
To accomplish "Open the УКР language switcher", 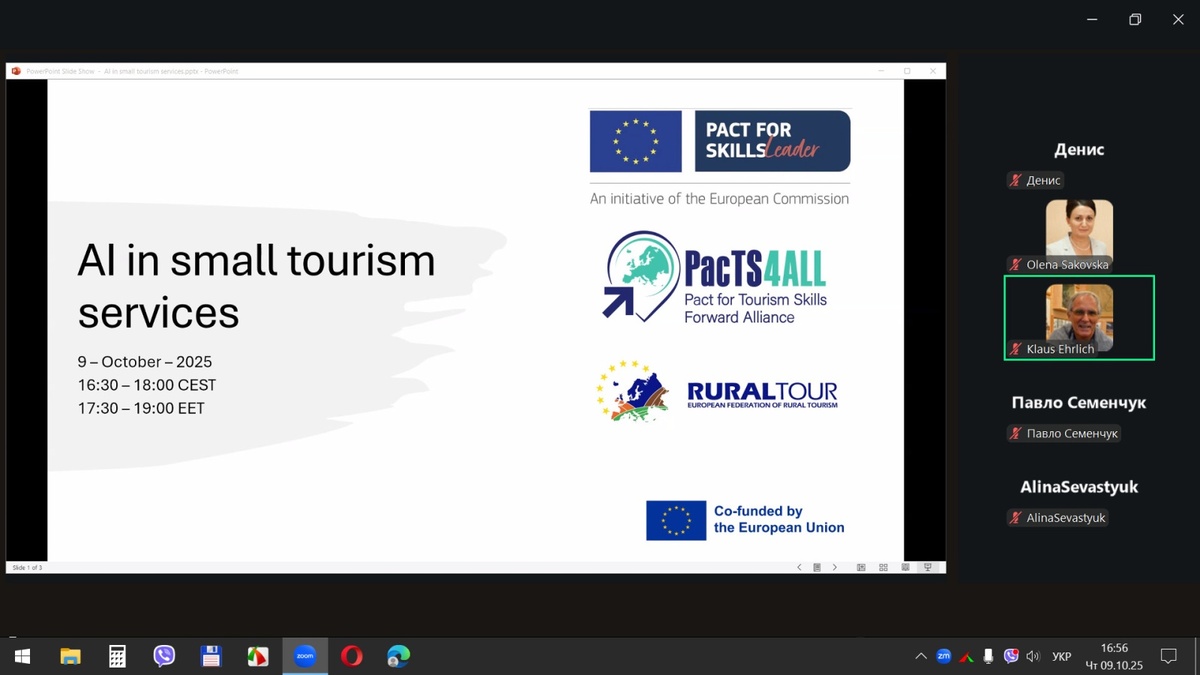I will coord(1062,657).
